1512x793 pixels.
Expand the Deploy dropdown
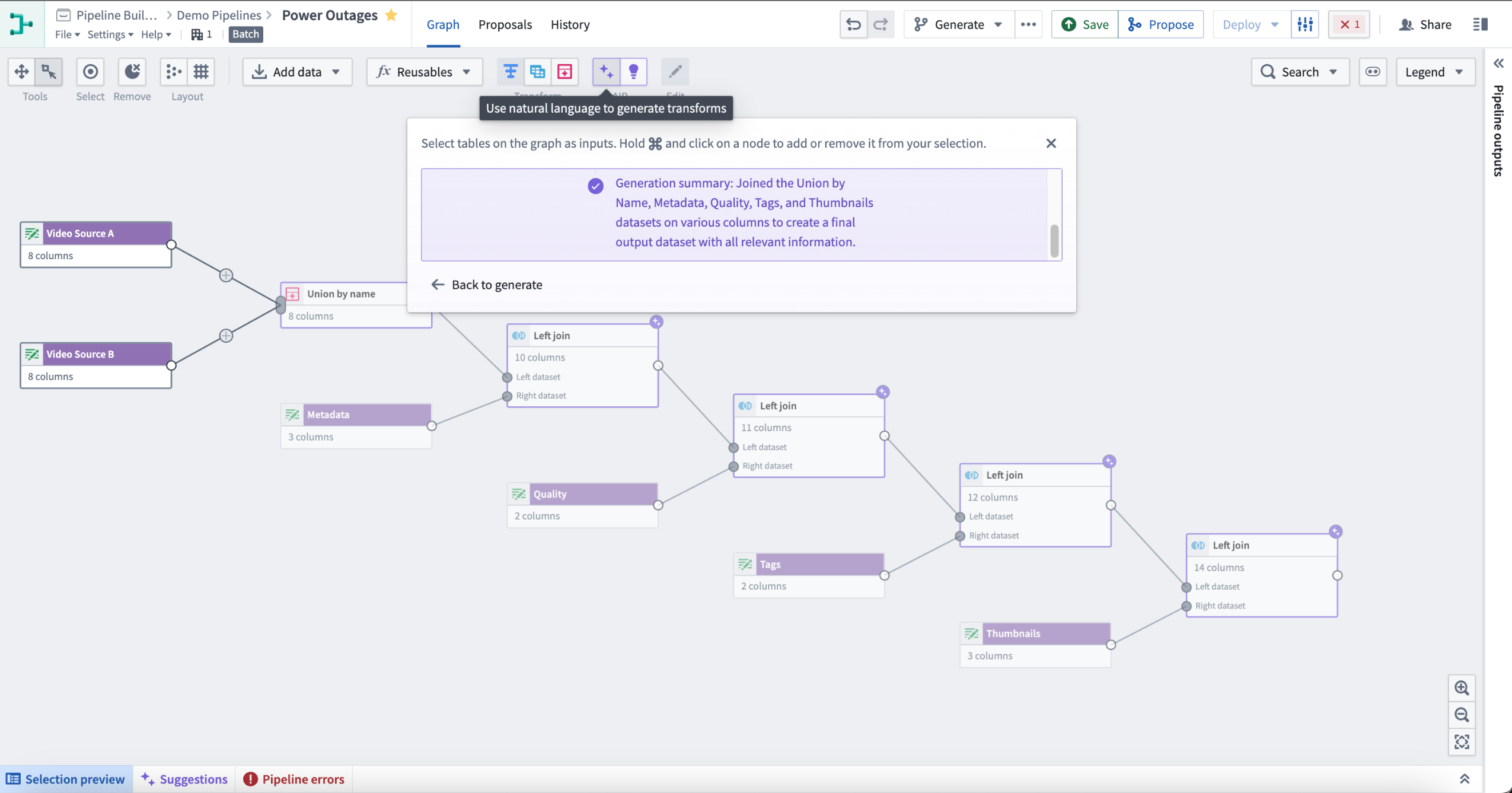point(1276,24)
